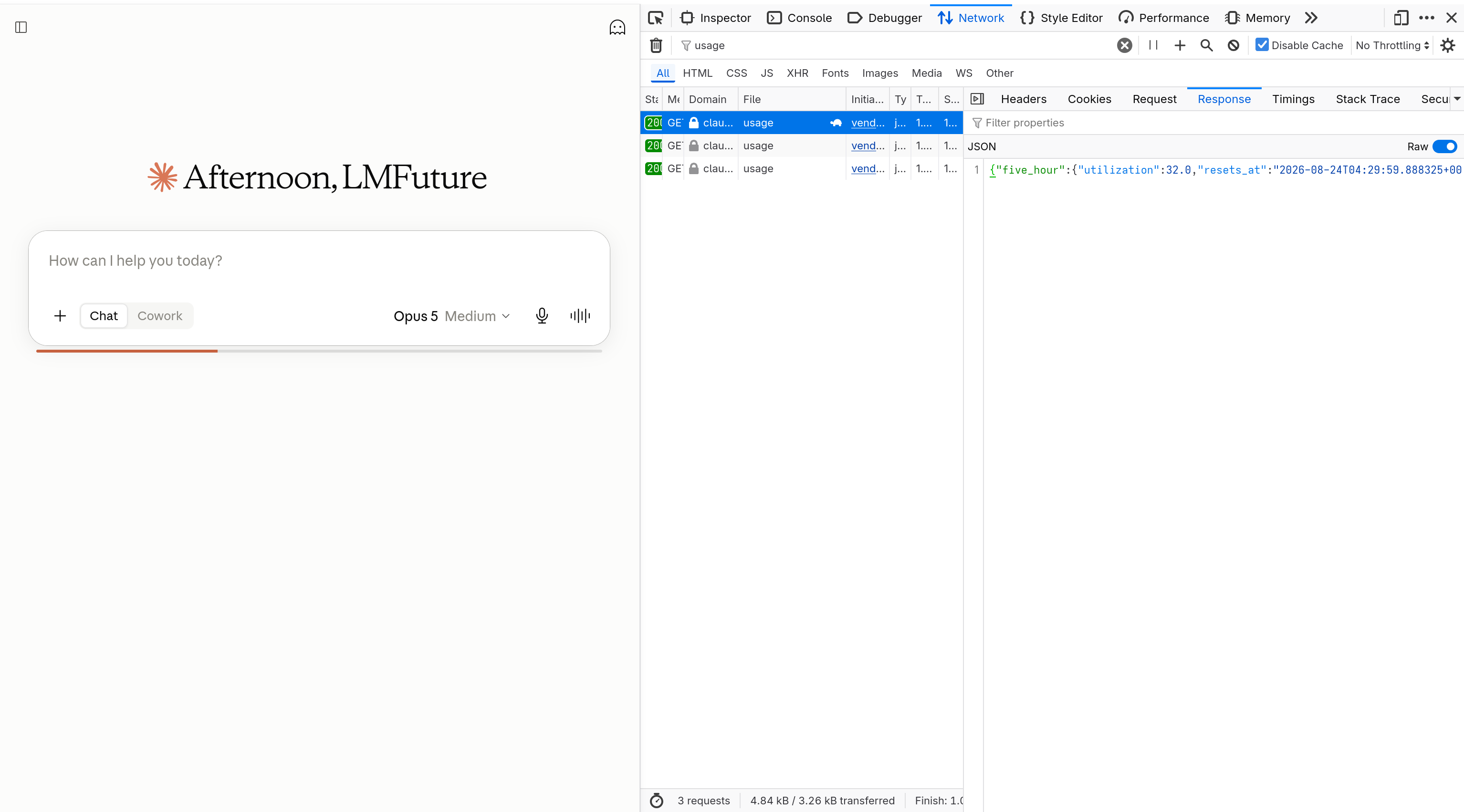Filter requests by JS
The height and width of the screenshot is (812, 1464).
[767, 73]
